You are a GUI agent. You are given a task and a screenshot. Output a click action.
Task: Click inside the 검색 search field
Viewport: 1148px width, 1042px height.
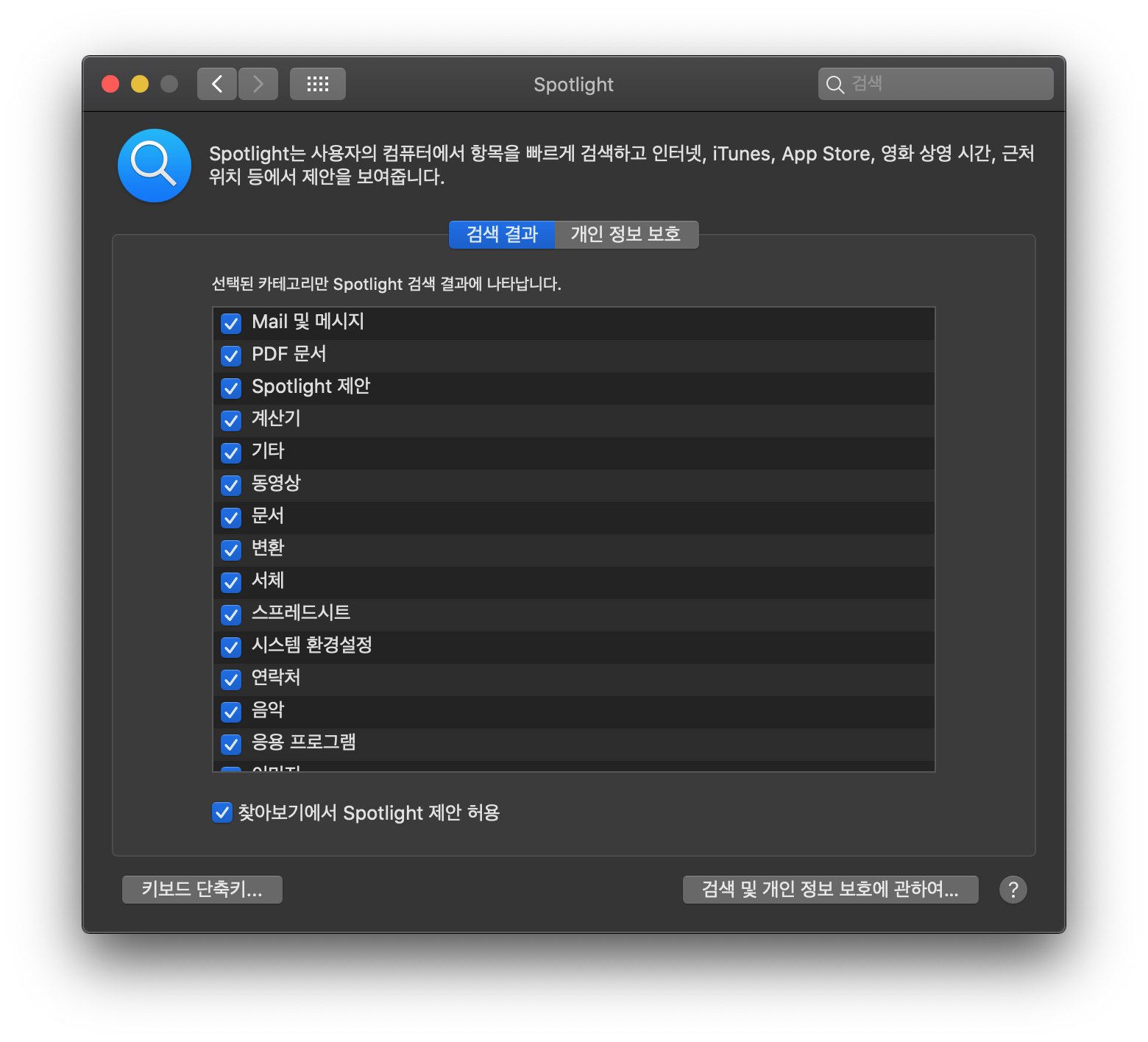(x=936, y=84)
